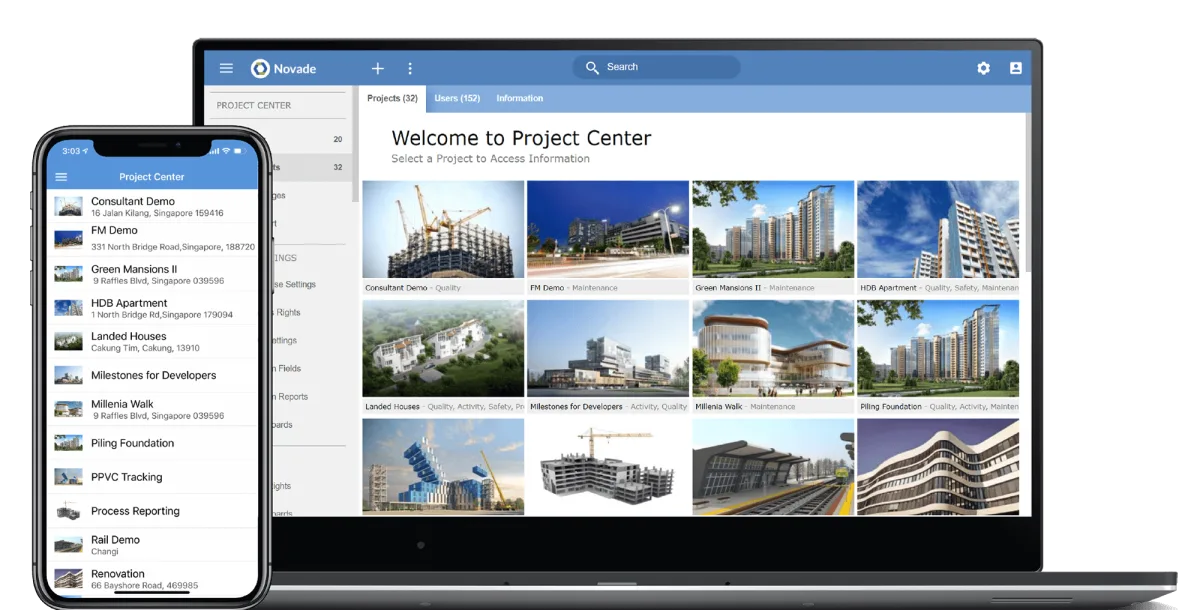Screen dimensions: 1200x610
Task: Open the Millenia Walk project thumbnail
Action: pos(773,348)
